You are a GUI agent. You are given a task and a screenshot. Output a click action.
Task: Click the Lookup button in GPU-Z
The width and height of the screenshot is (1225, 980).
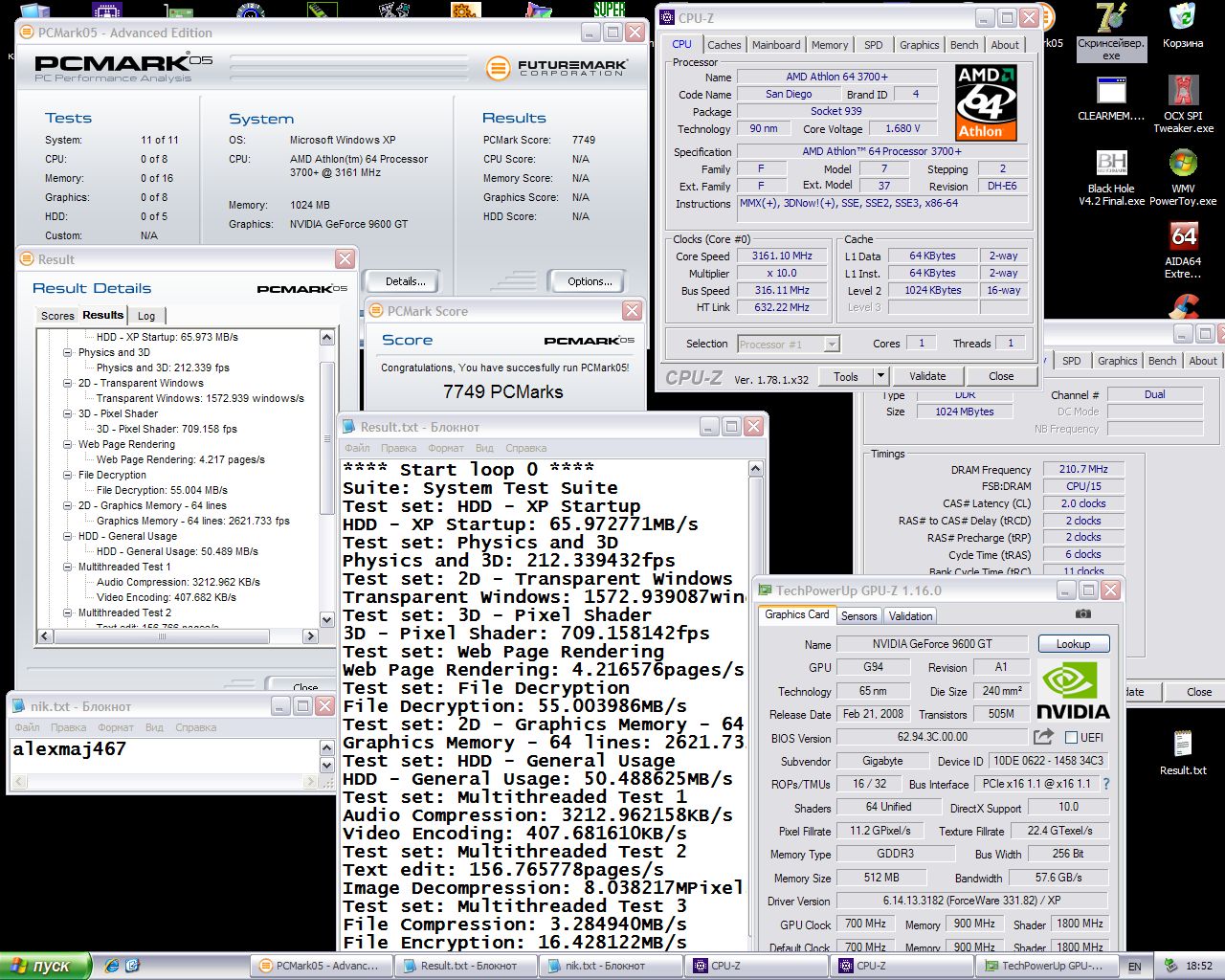1073,644
